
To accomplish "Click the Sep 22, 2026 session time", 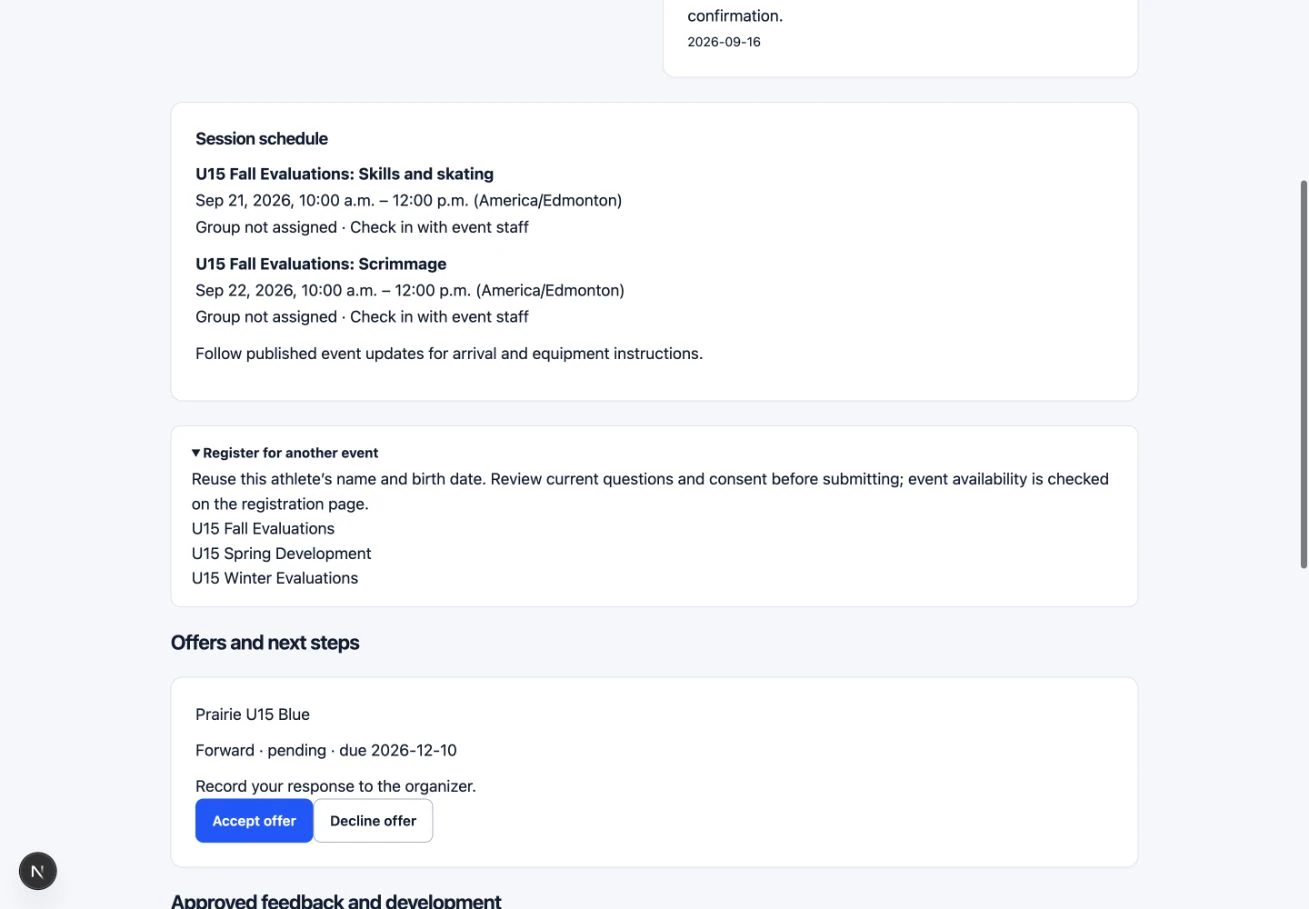I will (x=410, y=291).
